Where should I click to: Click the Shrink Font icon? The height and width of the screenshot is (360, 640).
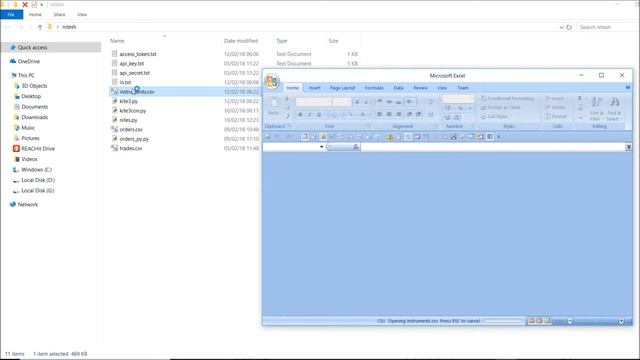[x=366, y=102]
